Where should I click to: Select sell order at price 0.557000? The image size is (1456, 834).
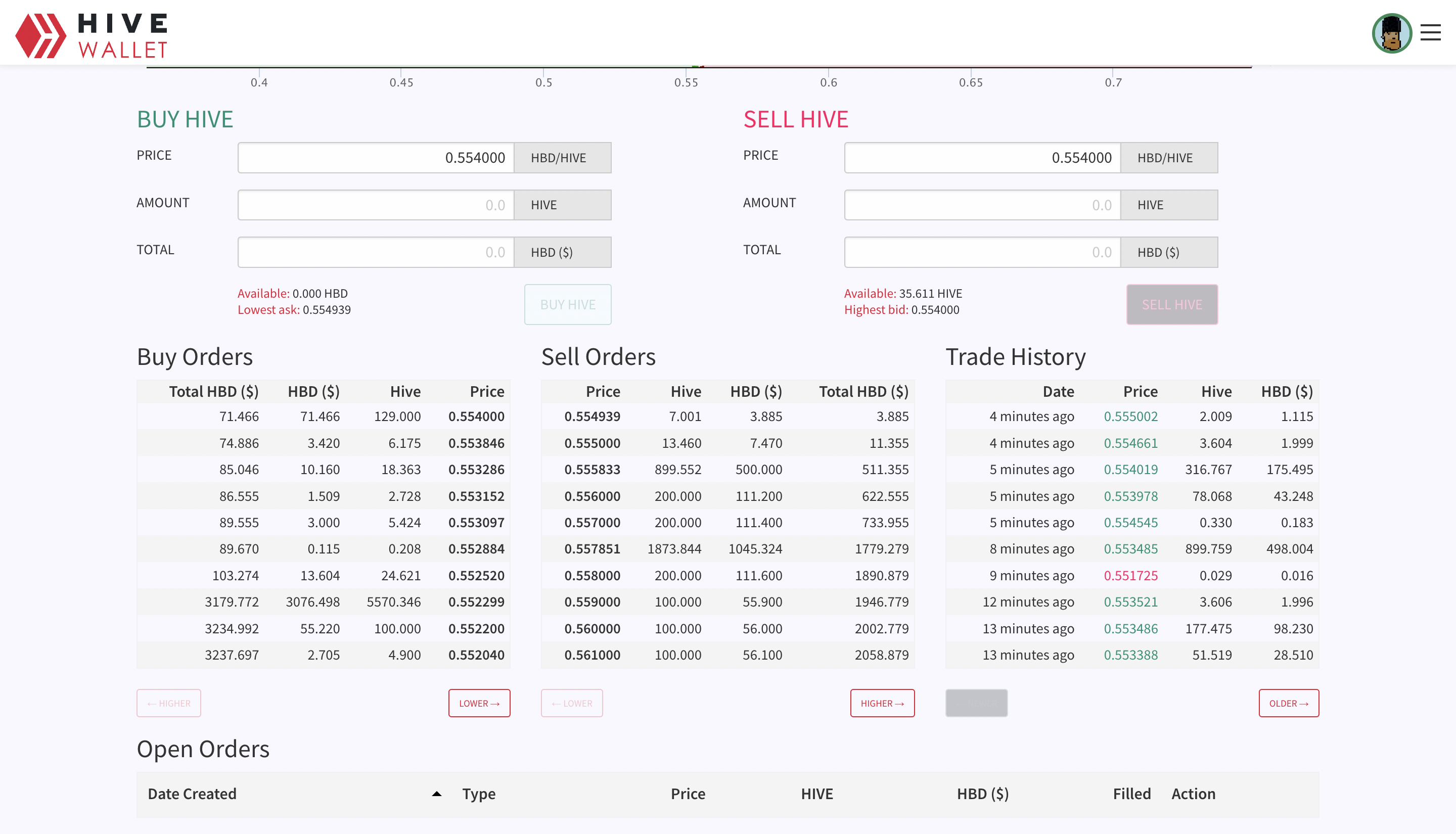(x=727, y=523)
